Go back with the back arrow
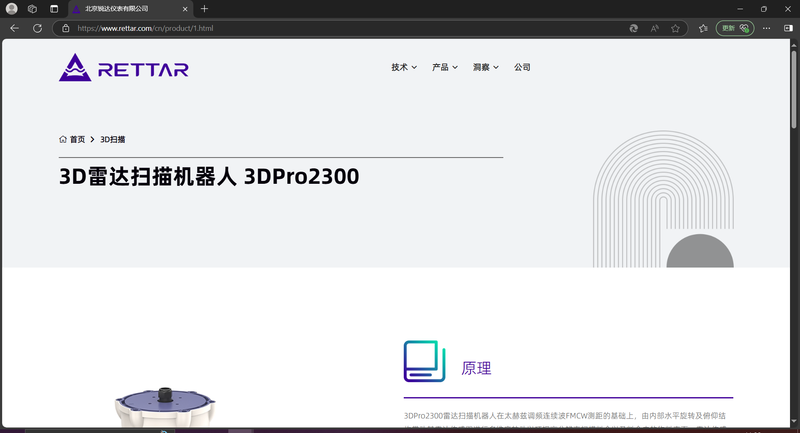The height and width of the screenshot is (433, 800). pos(14,28)
